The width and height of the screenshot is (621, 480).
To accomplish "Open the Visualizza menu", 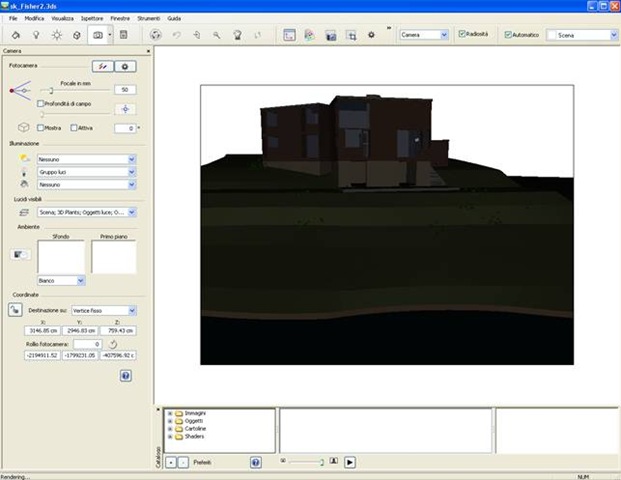I will pyautogui.click(x=62, y=19).
